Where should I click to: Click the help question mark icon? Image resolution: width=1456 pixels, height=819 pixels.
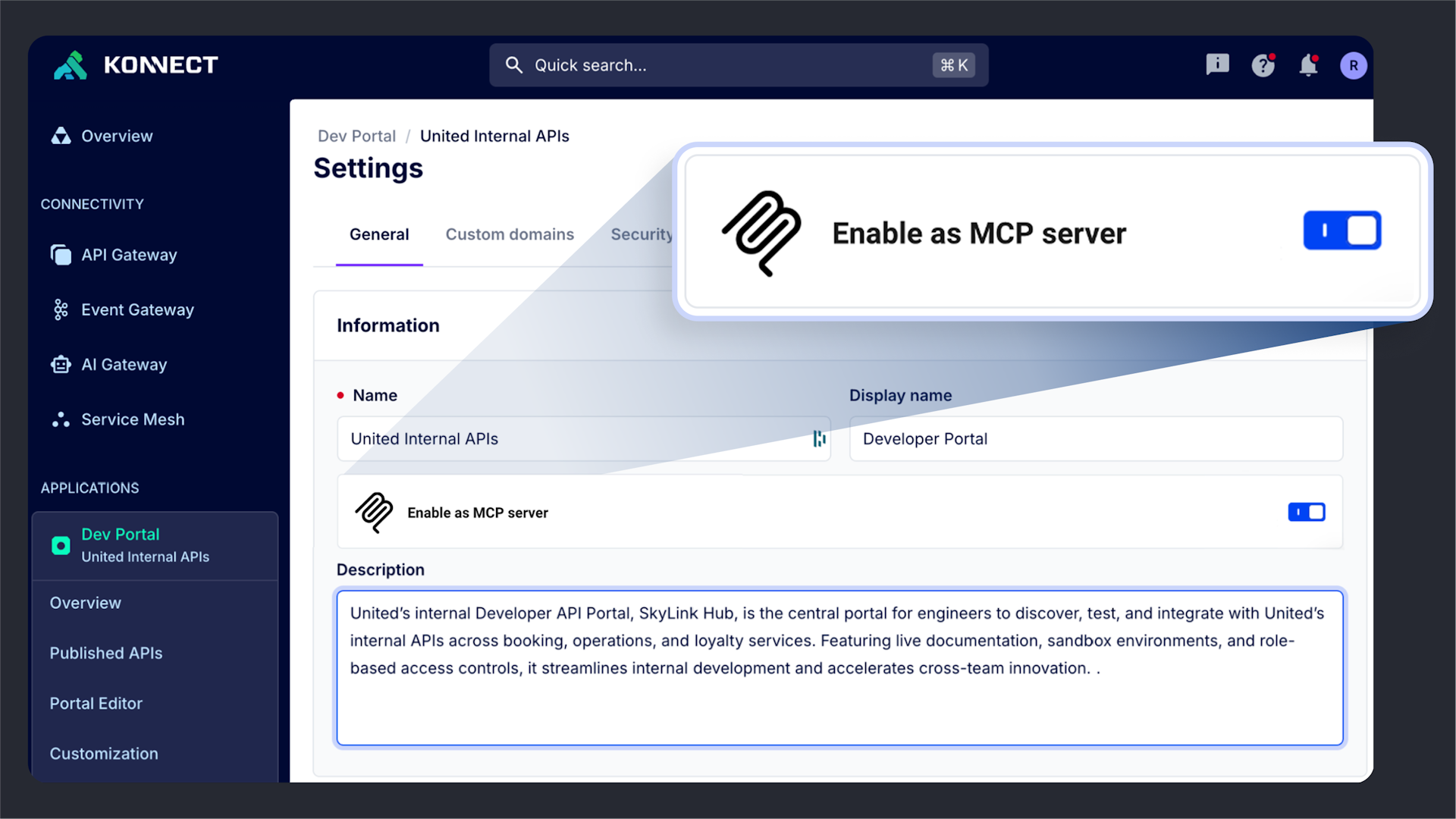[1263, 66]
